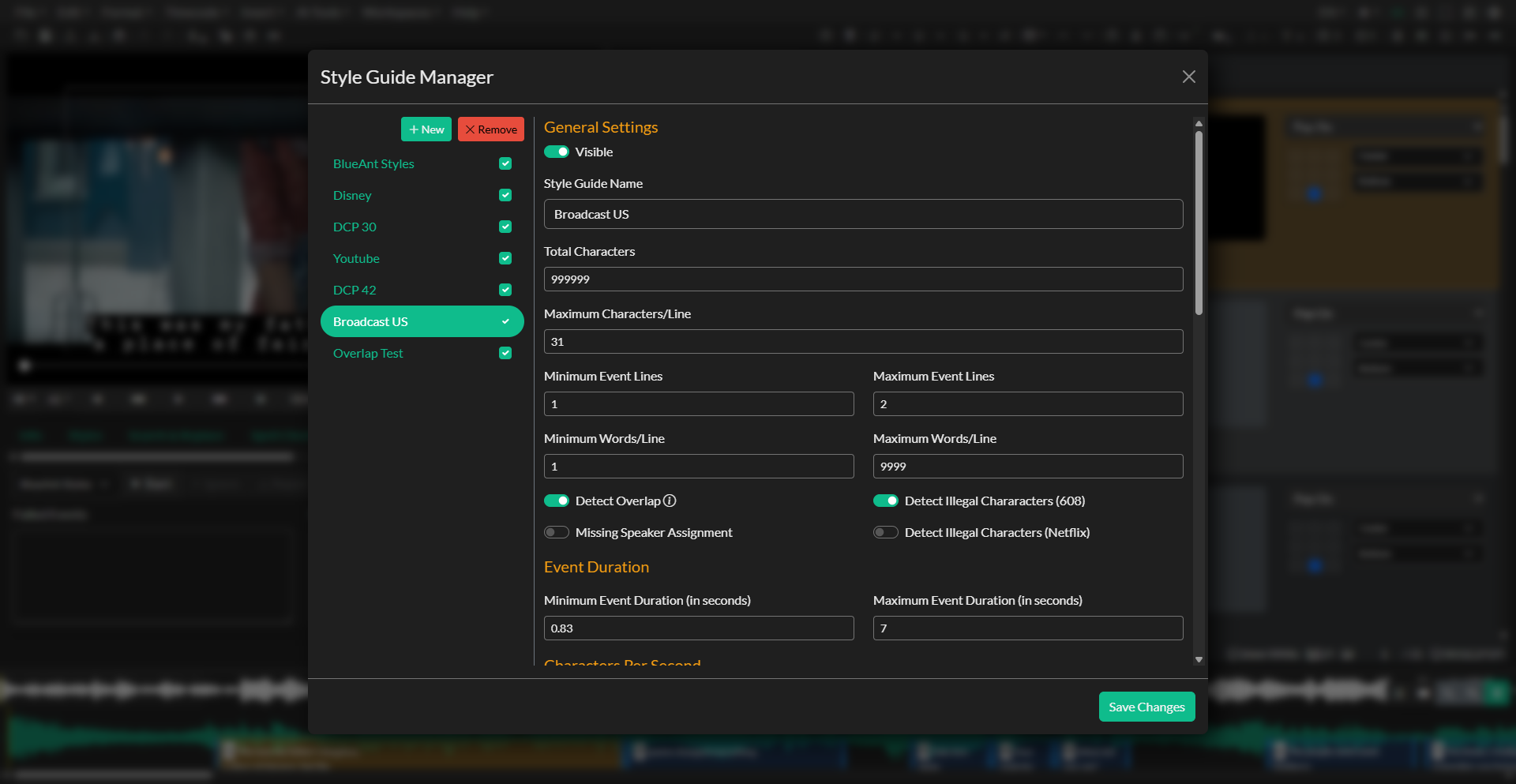Enable Detect Illegal Characters (Netflix)

pyautogui.click(x=885, y=532)
